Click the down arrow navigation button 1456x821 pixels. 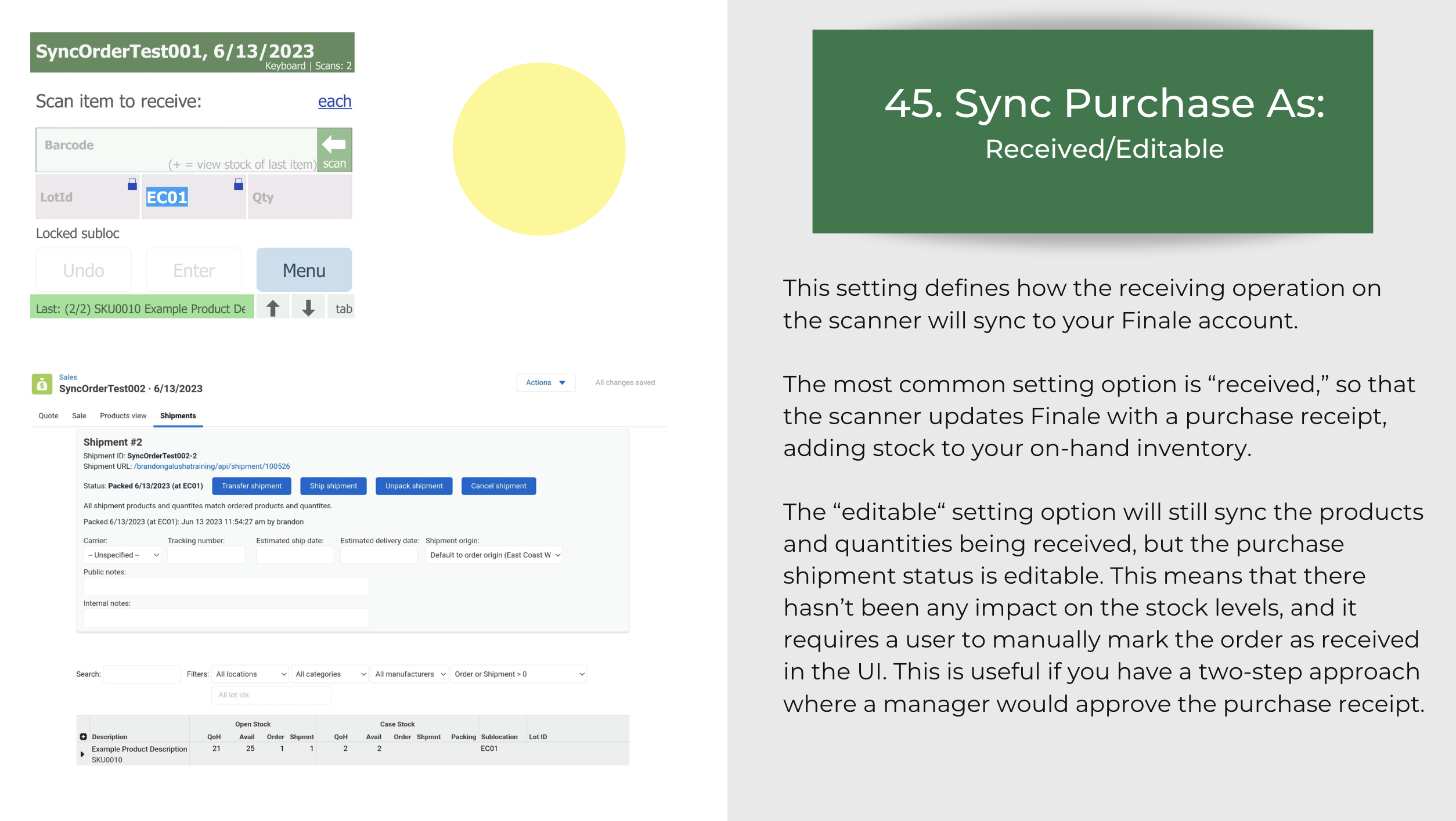coord(308,308)
